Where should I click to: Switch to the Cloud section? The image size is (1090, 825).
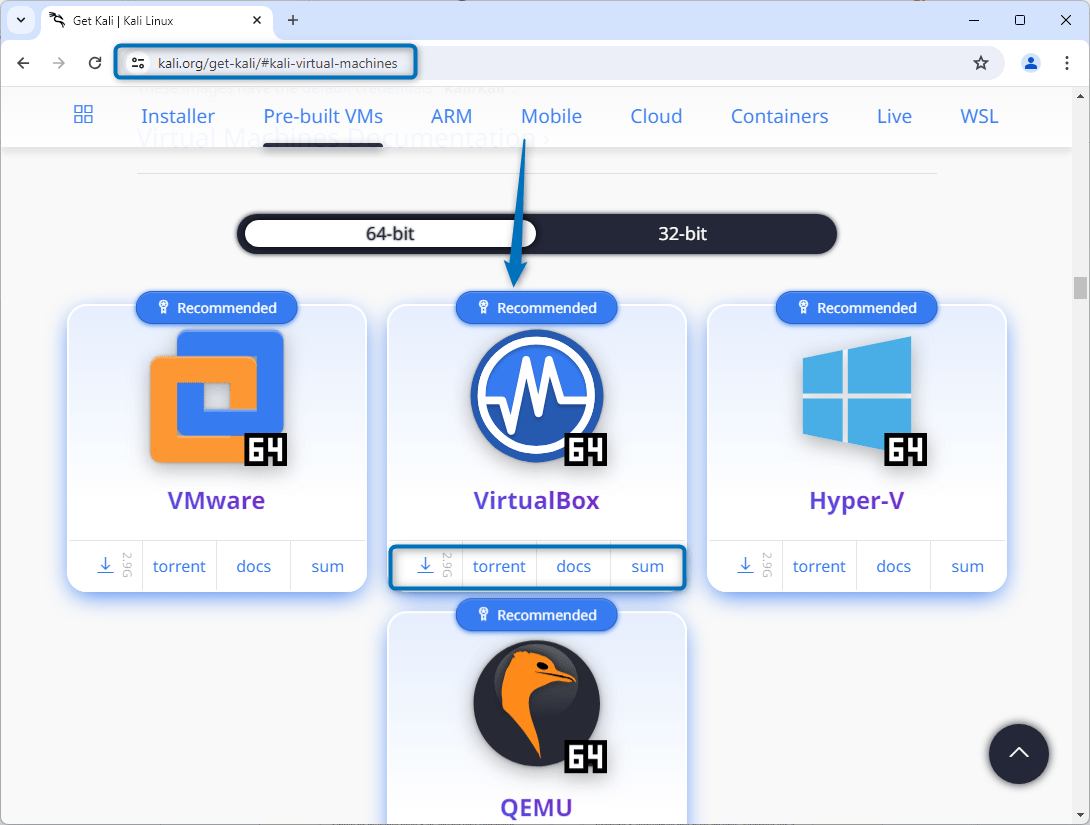(656, 115)
